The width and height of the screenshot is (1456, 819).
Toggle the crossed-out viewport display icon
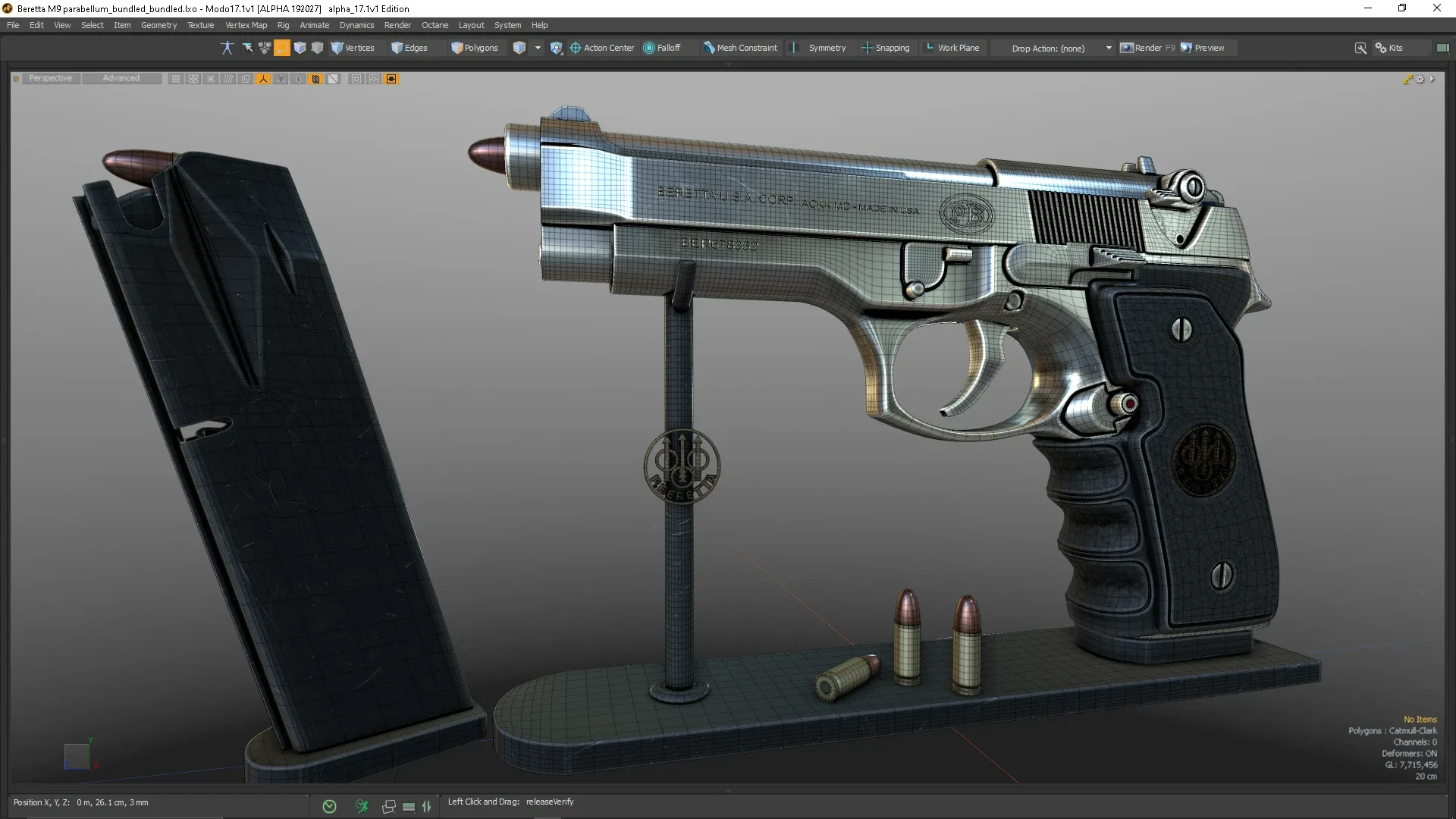point(211,79)
